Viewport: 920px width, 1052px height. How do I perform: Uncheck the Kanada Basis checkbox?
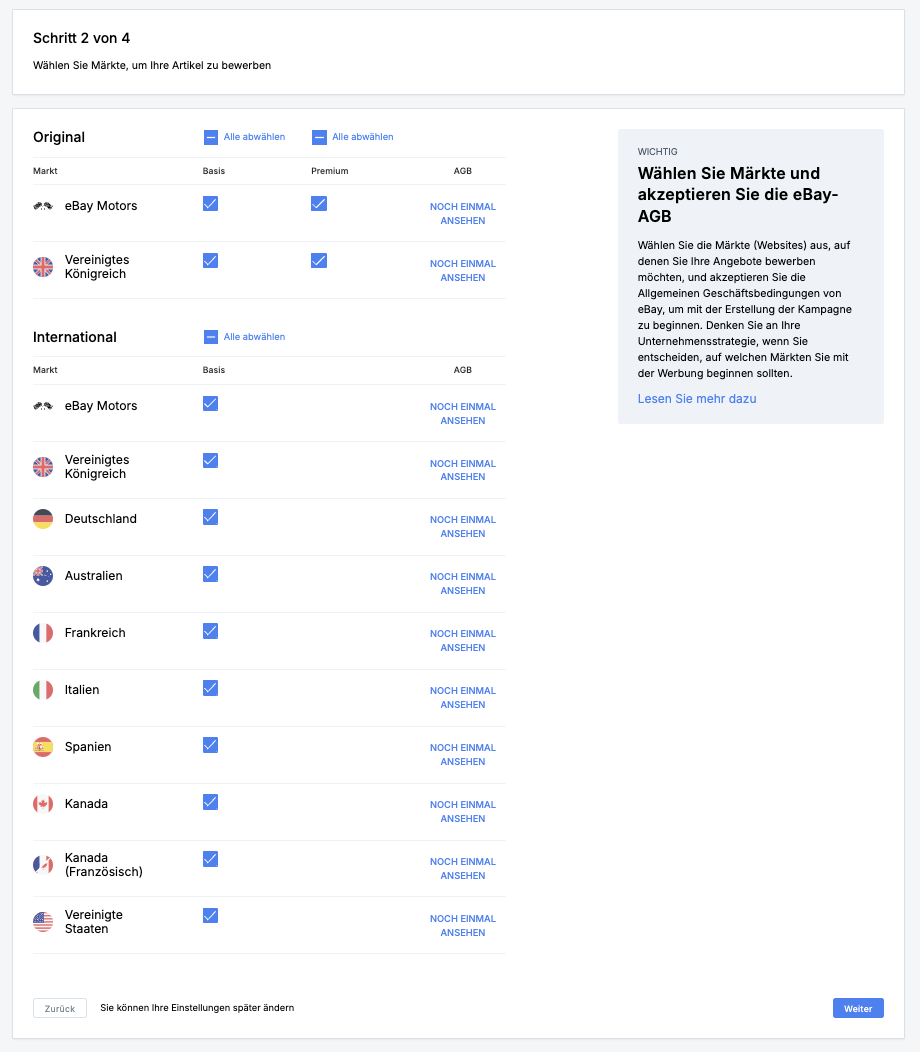211,802
